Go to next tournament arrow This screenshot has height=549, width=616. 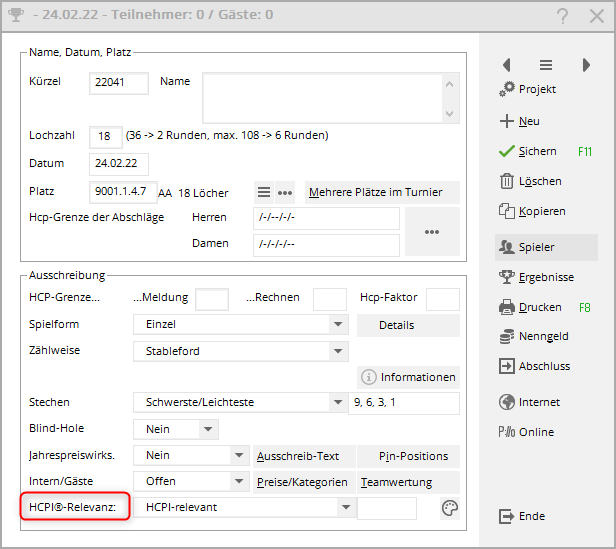pos(586,64)
